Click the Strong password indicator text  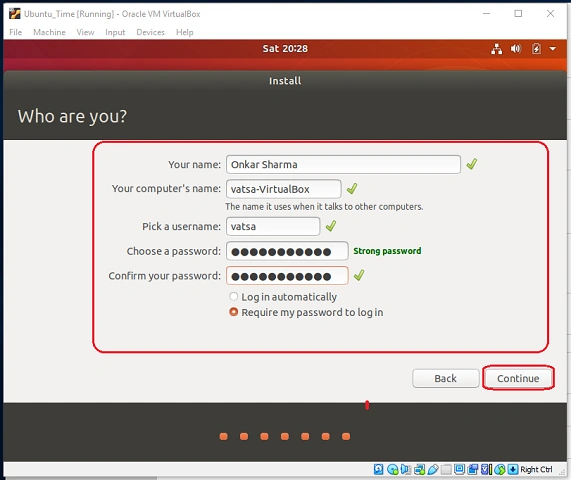tap(387, 251)
